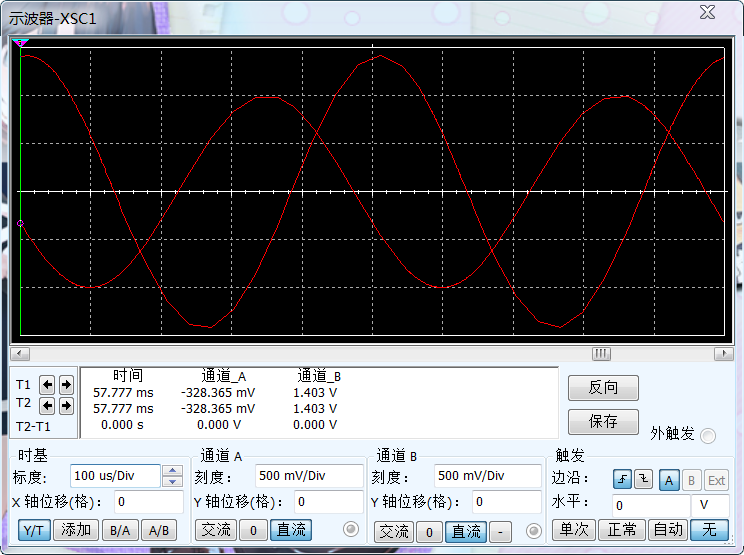Click Channel B scale 500 mV/Div field

pyautogui.click(x=487, y=476)
